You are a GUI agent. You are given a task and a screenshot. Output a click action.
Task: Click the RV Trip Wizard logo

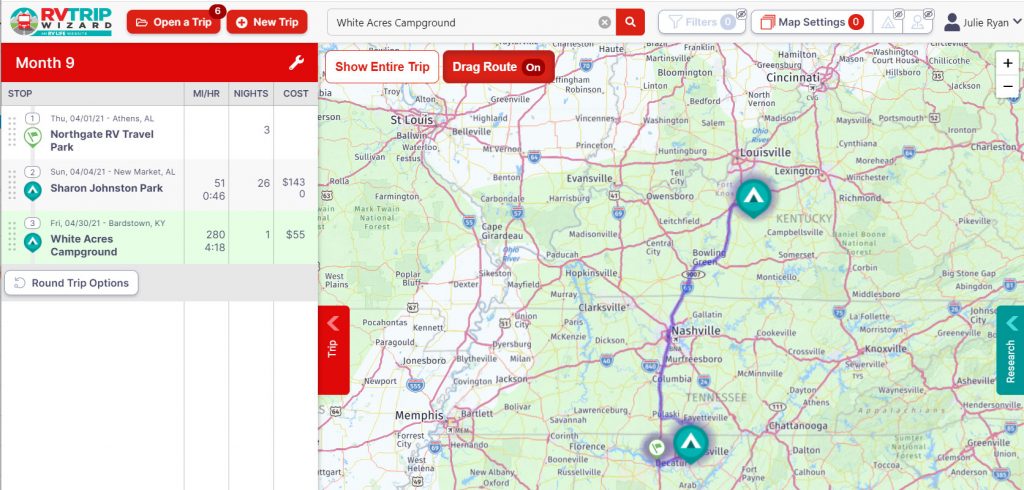[x=61, y=22]
